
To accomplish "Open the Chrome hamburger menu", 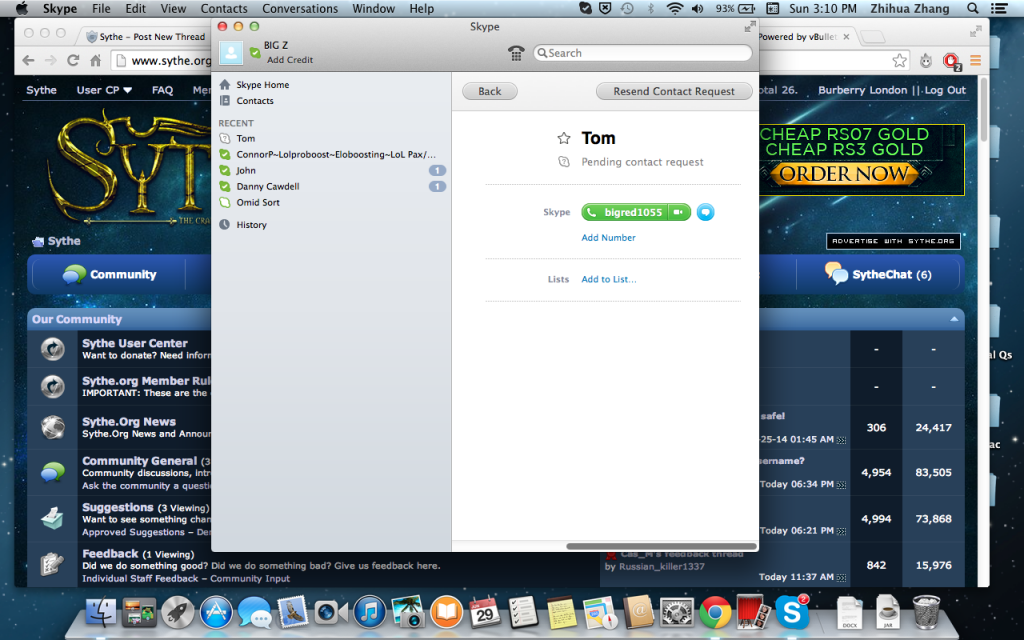I will pyautogui.click(x=976, y=61).
